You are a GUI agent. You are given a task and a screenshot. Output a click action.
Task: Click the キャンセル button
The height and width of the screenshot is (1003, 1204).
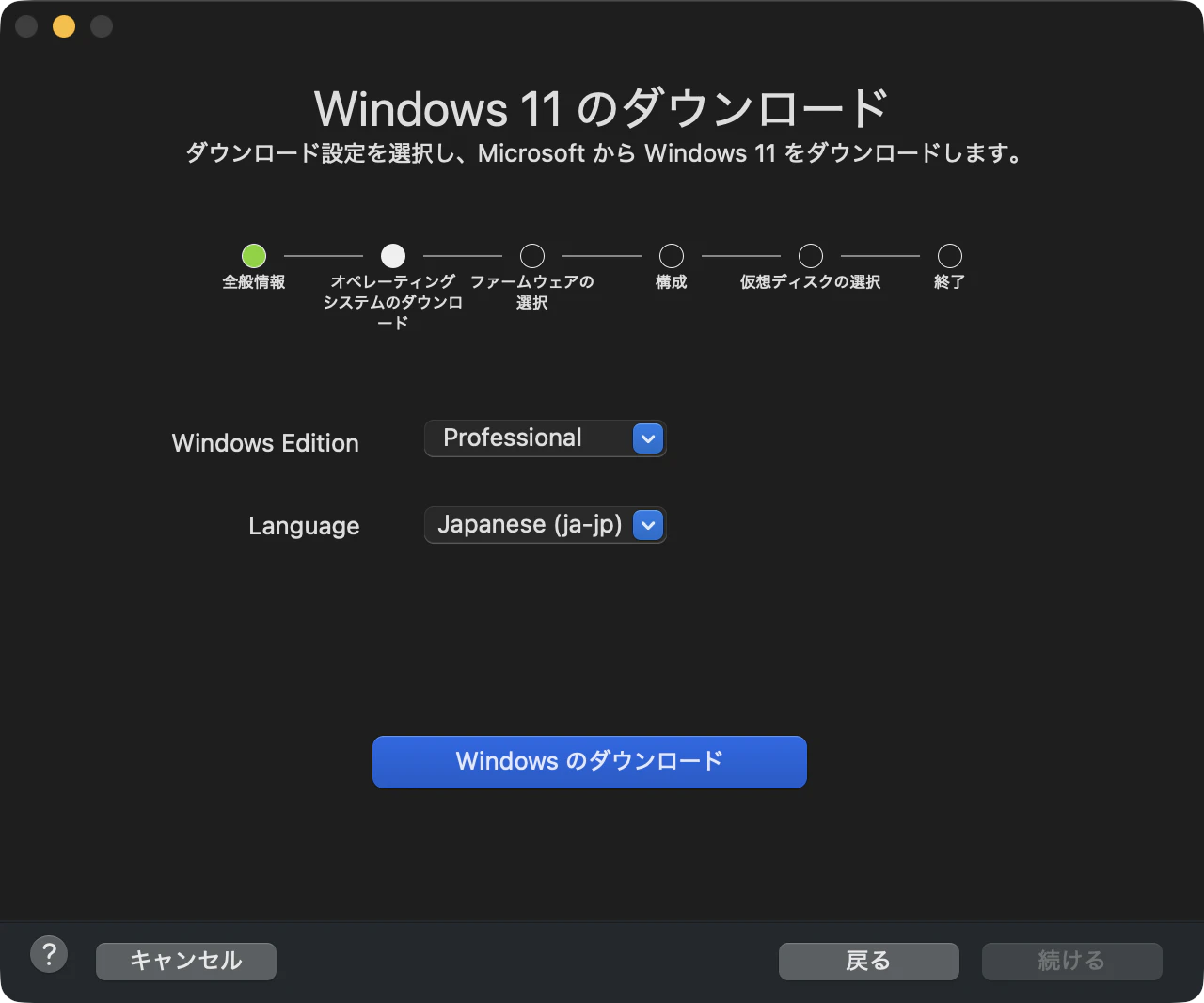[186, 962]
